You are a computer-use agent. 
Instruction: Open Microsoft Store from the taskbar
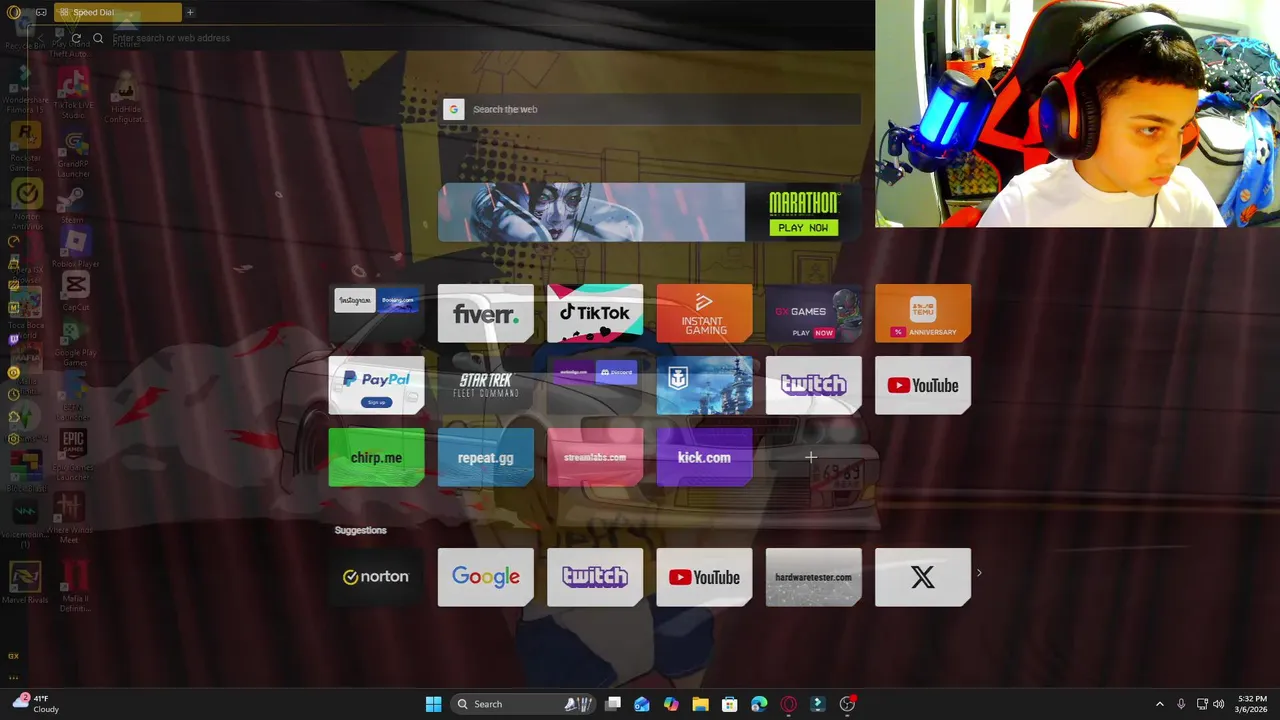coord(730,704)
